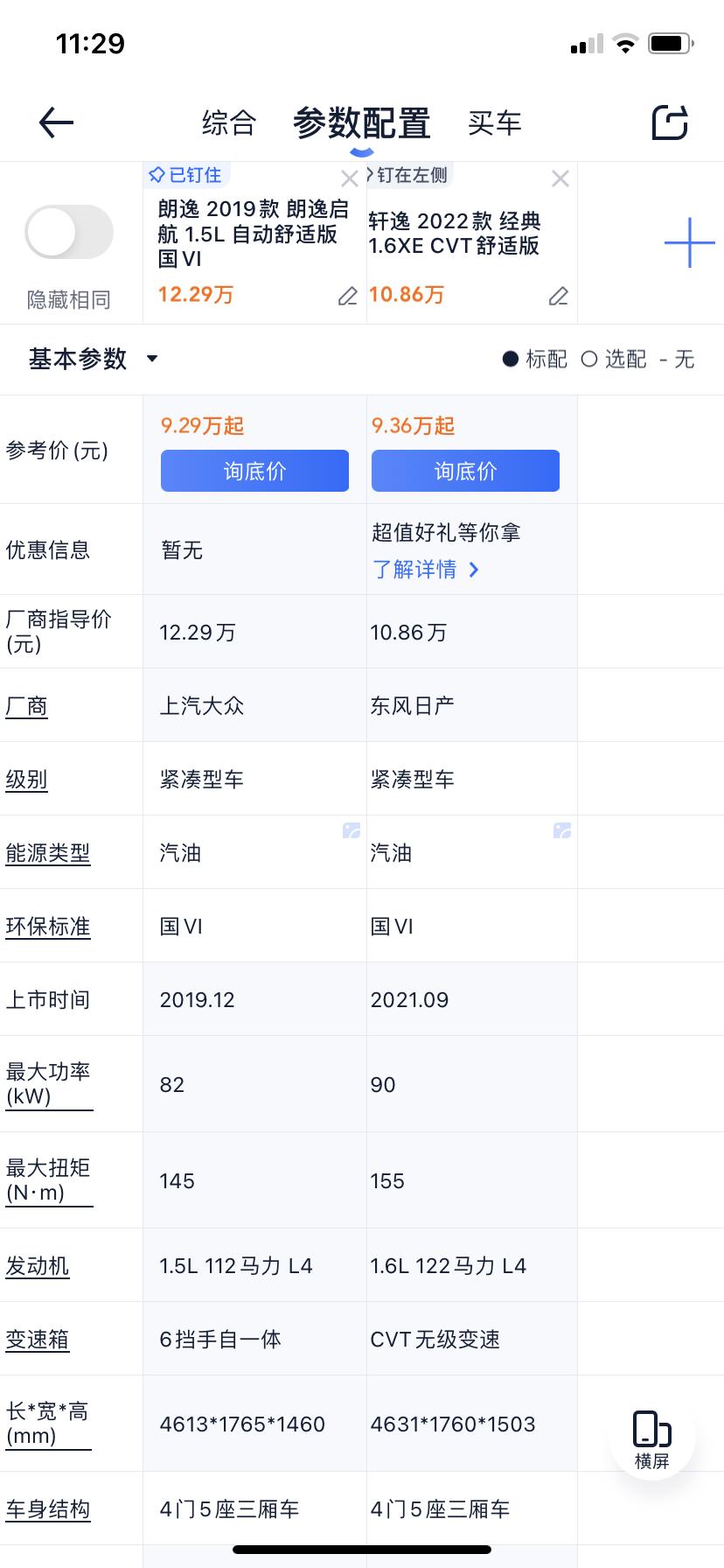The width and height of the screenshot is (724, 1568).
Task: Tap 超值好礼等你拿 promotion text
Action: click(446, 533)
